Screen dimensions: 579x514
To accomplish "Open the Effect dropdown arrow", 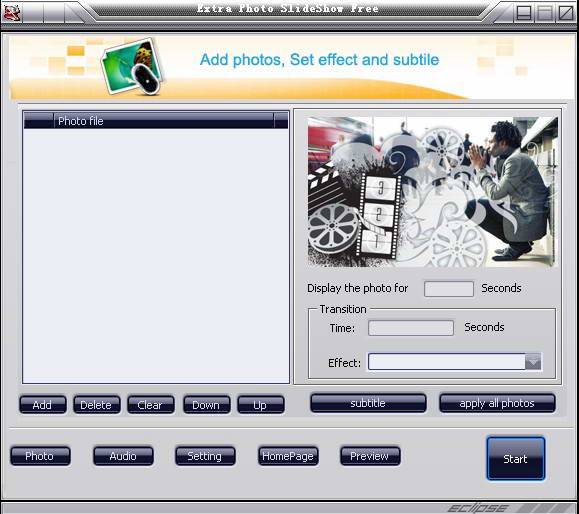I will (533, 362).
